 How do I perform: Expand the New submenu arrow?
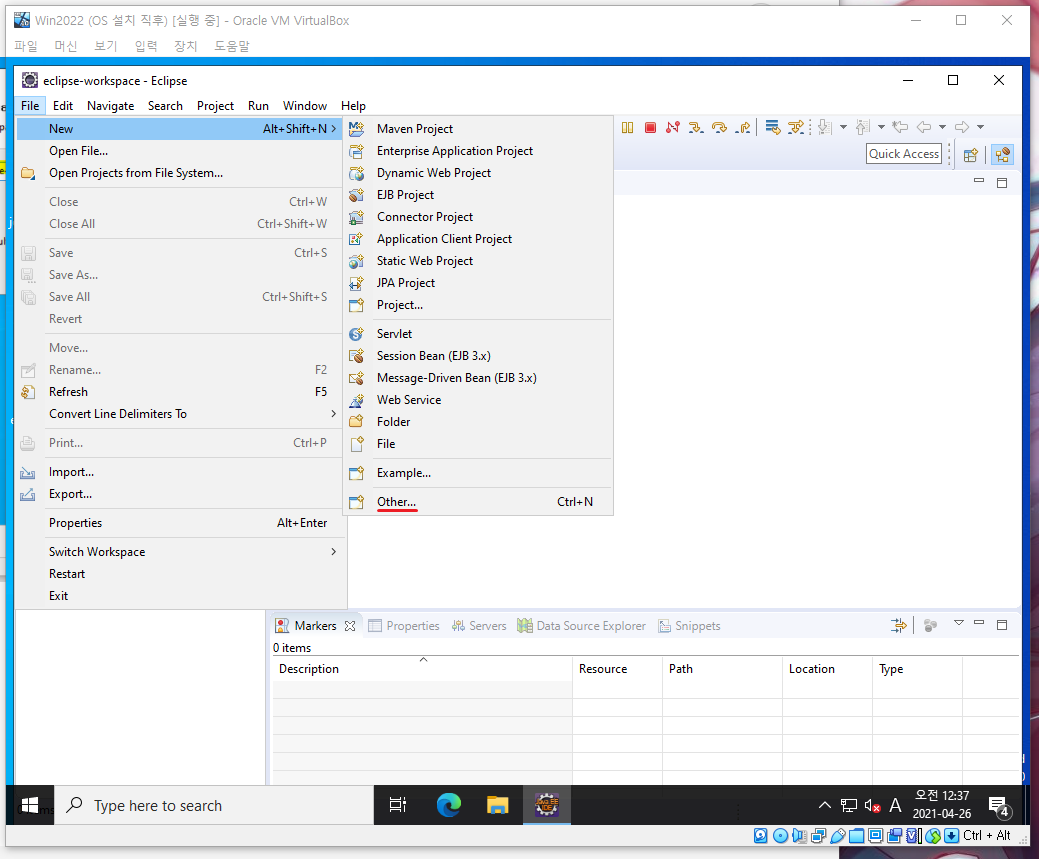tap(333, 129)
